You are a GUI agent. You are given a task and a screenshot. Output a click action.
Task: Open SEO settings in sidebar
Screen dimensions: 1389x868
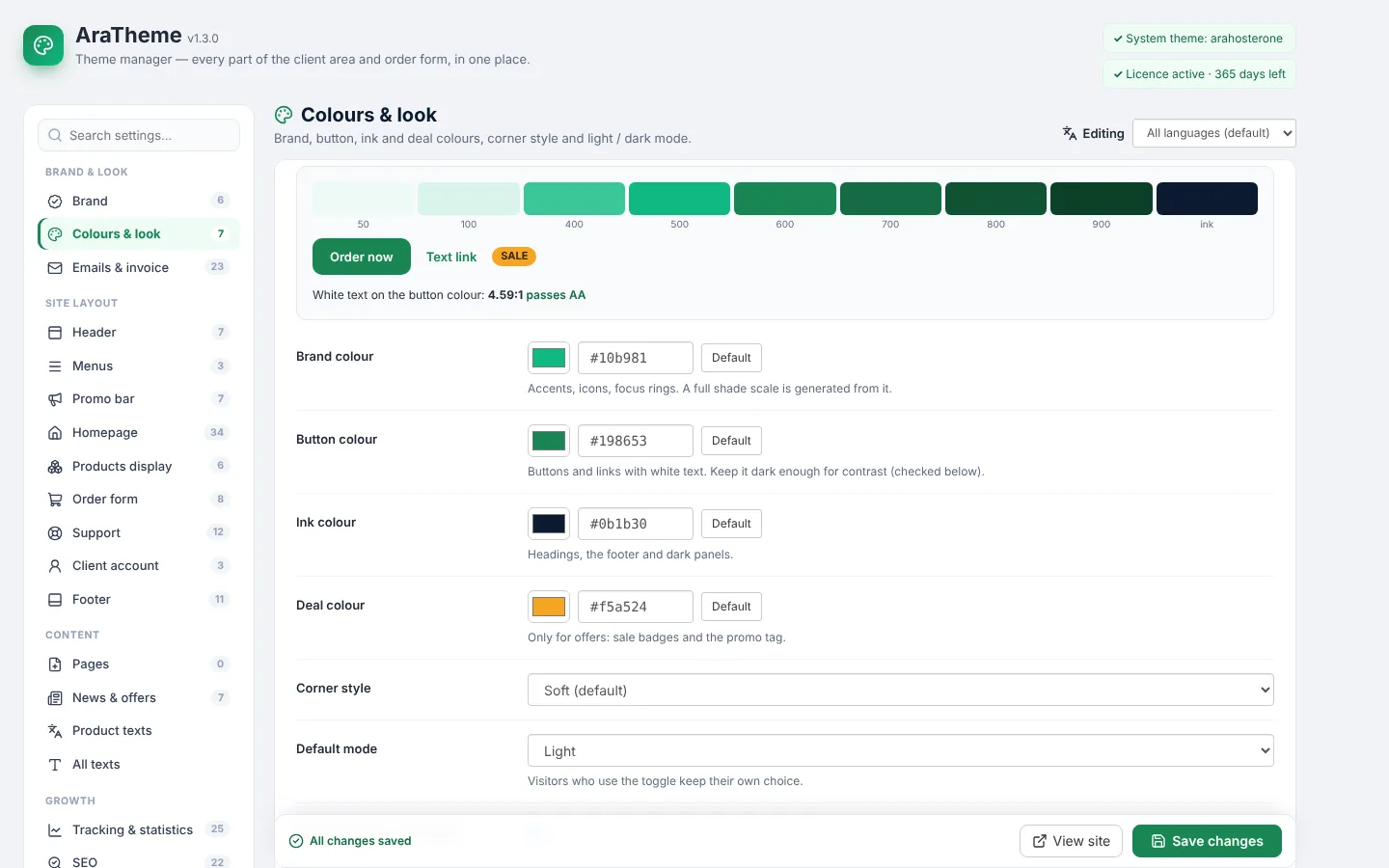[139, 858]
